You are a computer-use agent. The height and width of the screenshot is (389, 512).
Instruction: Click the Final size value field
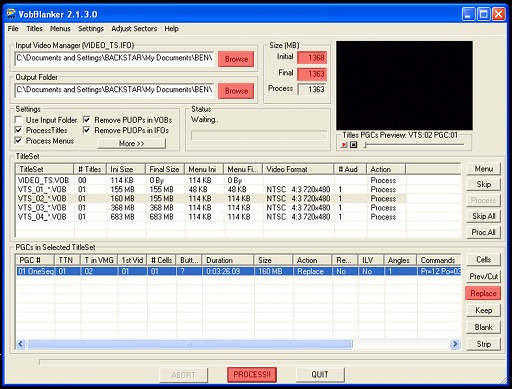312,74
